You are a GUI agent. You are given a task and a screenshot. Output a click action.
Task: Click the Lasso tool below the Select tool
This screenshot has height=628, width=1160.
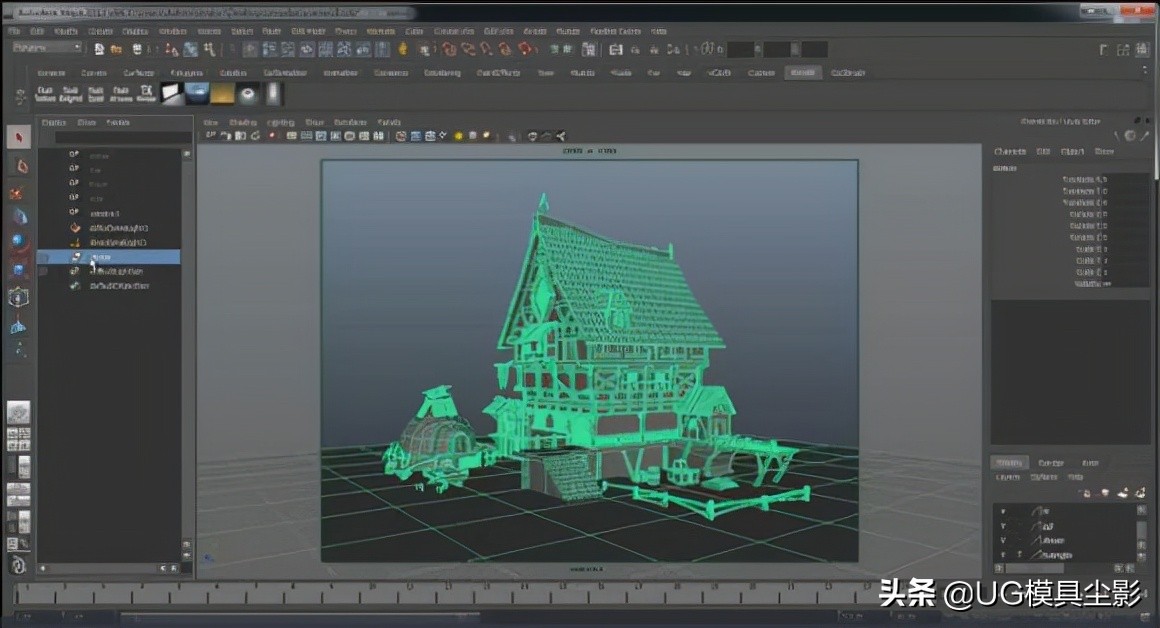click(x=19, y=165)
